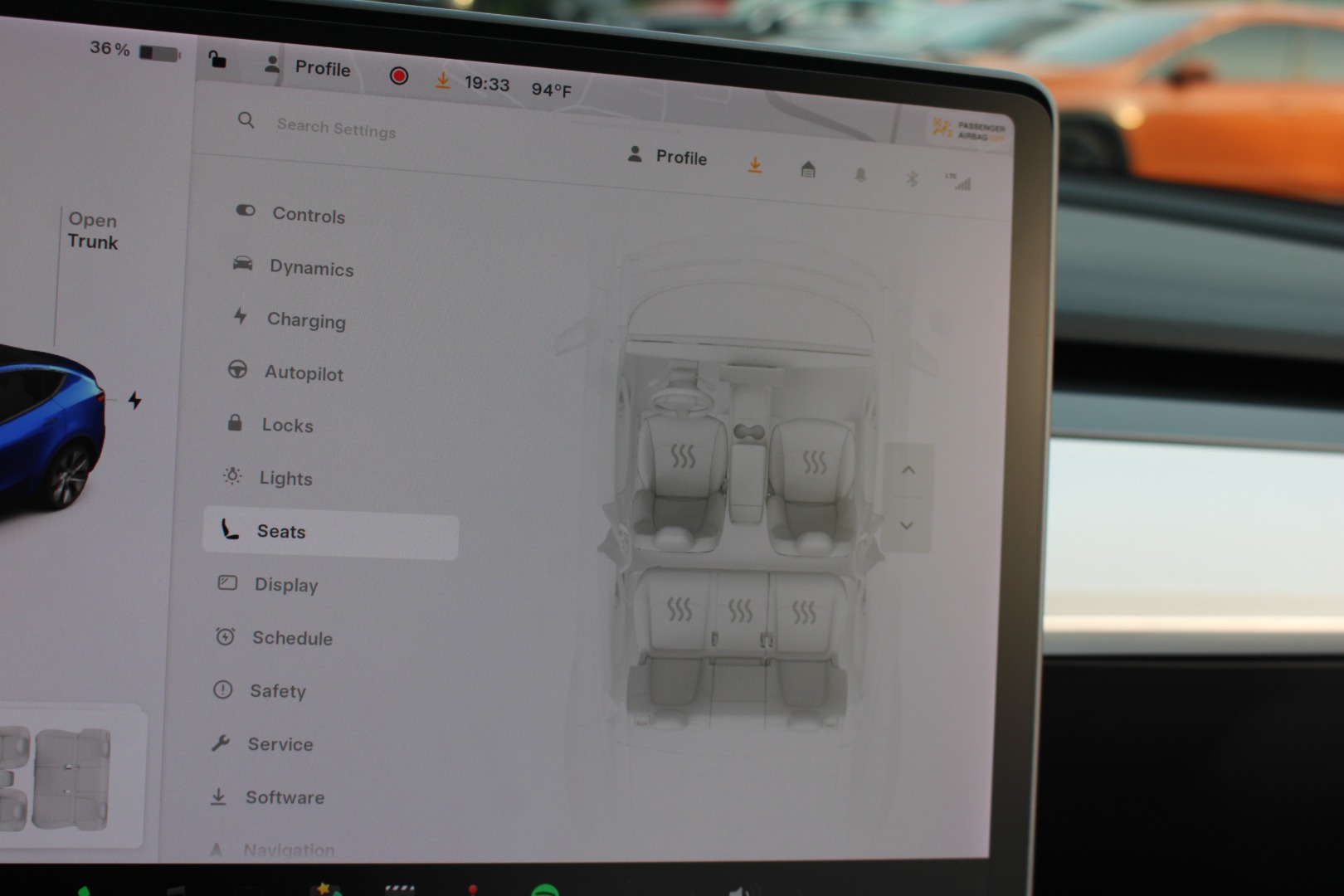1344x896 pixels.
Task: Click the orange software download icon in settings header
Action: [755, 165]
